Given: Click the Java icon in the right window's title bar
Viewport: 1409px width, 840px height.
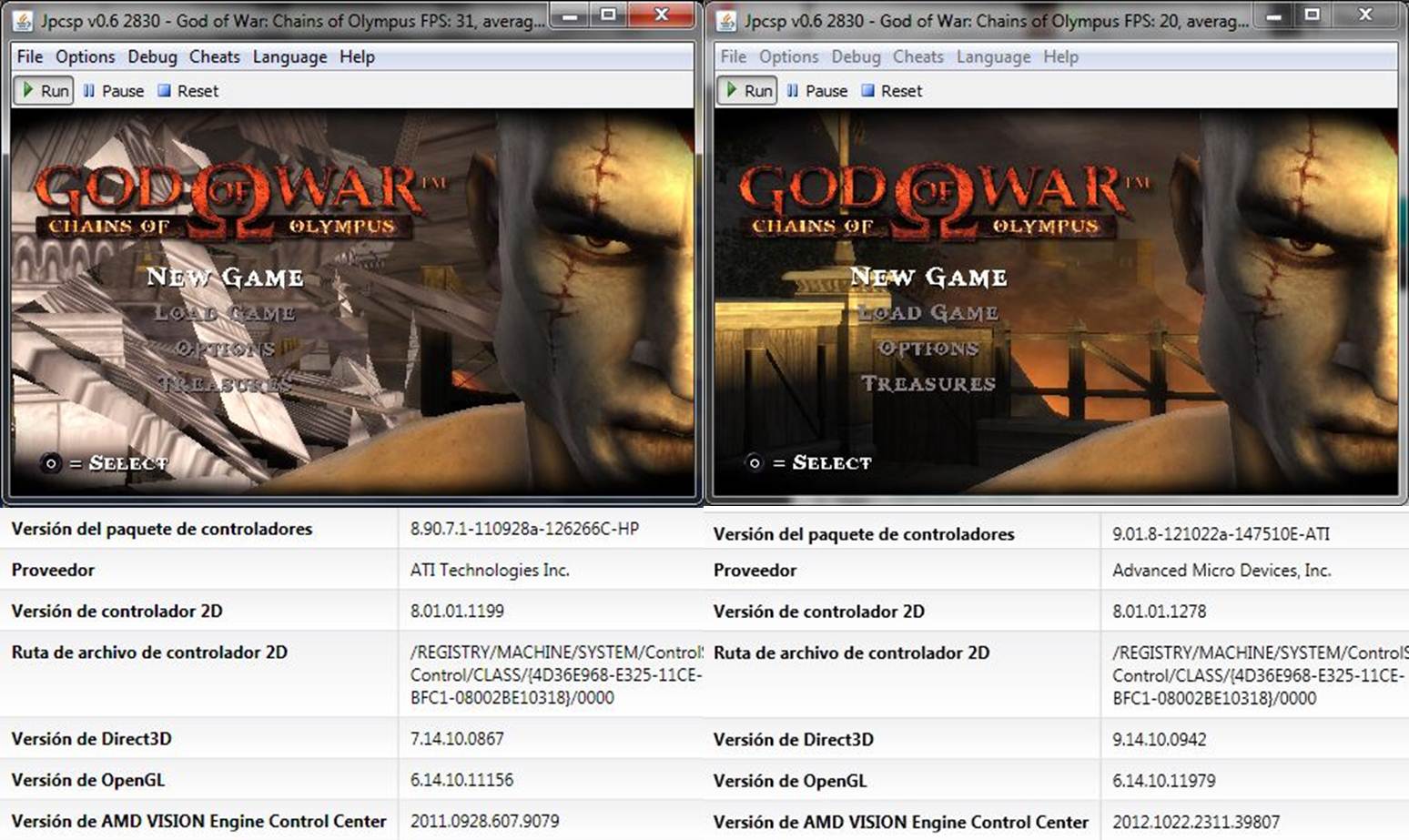Looking at the screenshot, I should (727, 20).
